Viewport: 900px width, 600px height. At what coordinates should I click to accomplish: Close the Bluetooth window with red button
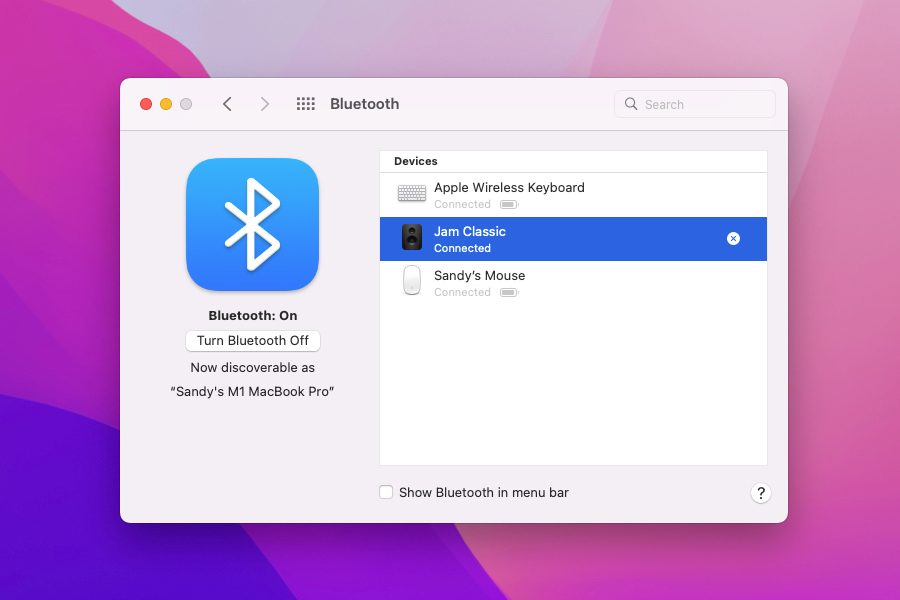click(146, 104)
